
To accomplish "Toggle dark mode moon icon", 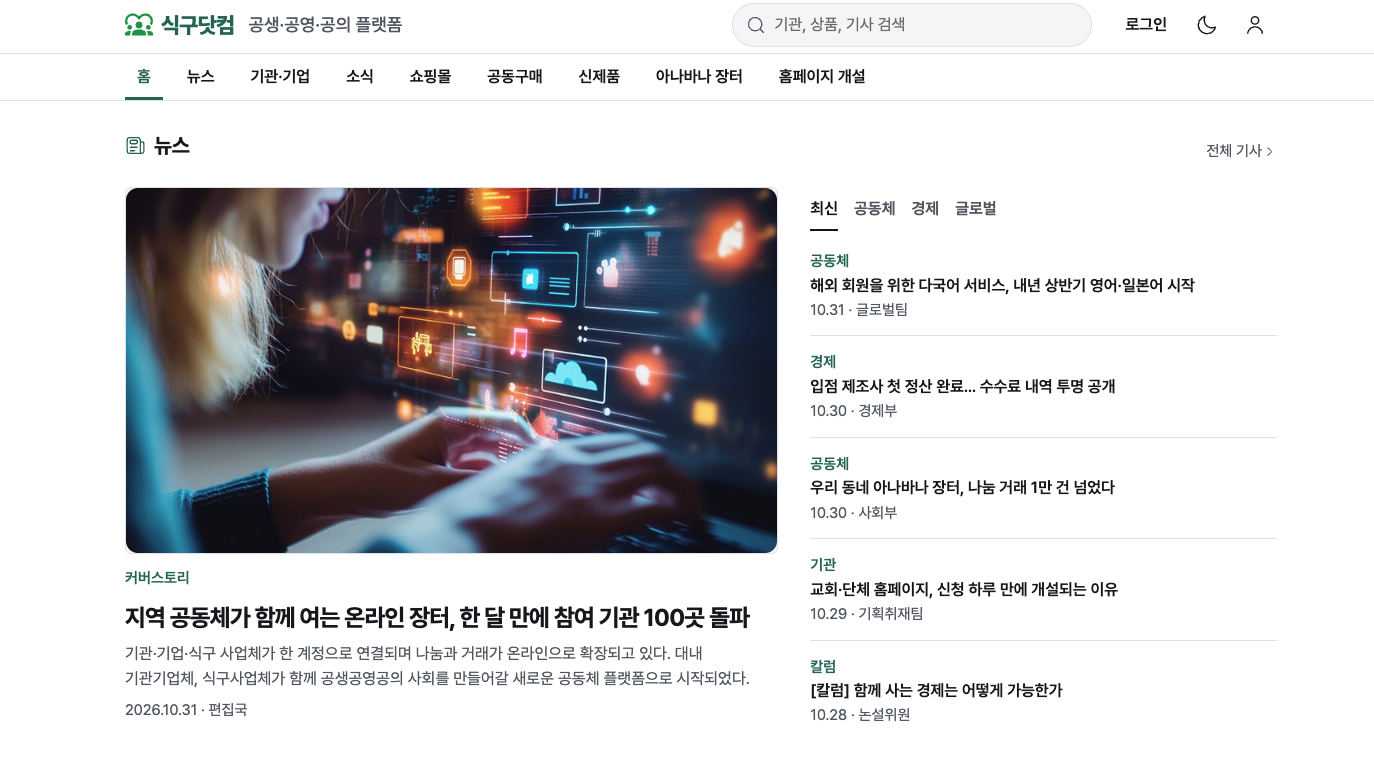I will tap(1207, 25).
